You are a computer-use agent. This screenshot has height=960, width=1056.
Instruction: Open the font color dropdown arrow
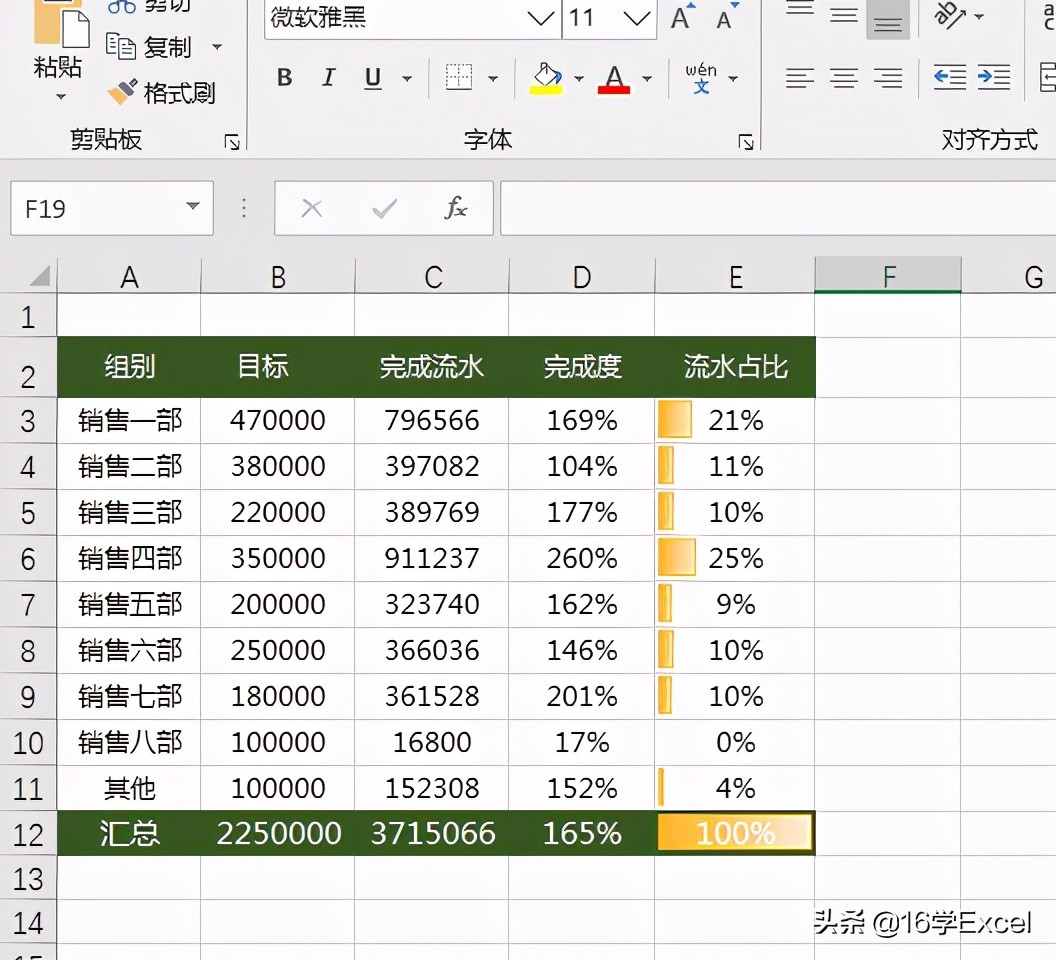pyautogui.click(x=647, y=79)
